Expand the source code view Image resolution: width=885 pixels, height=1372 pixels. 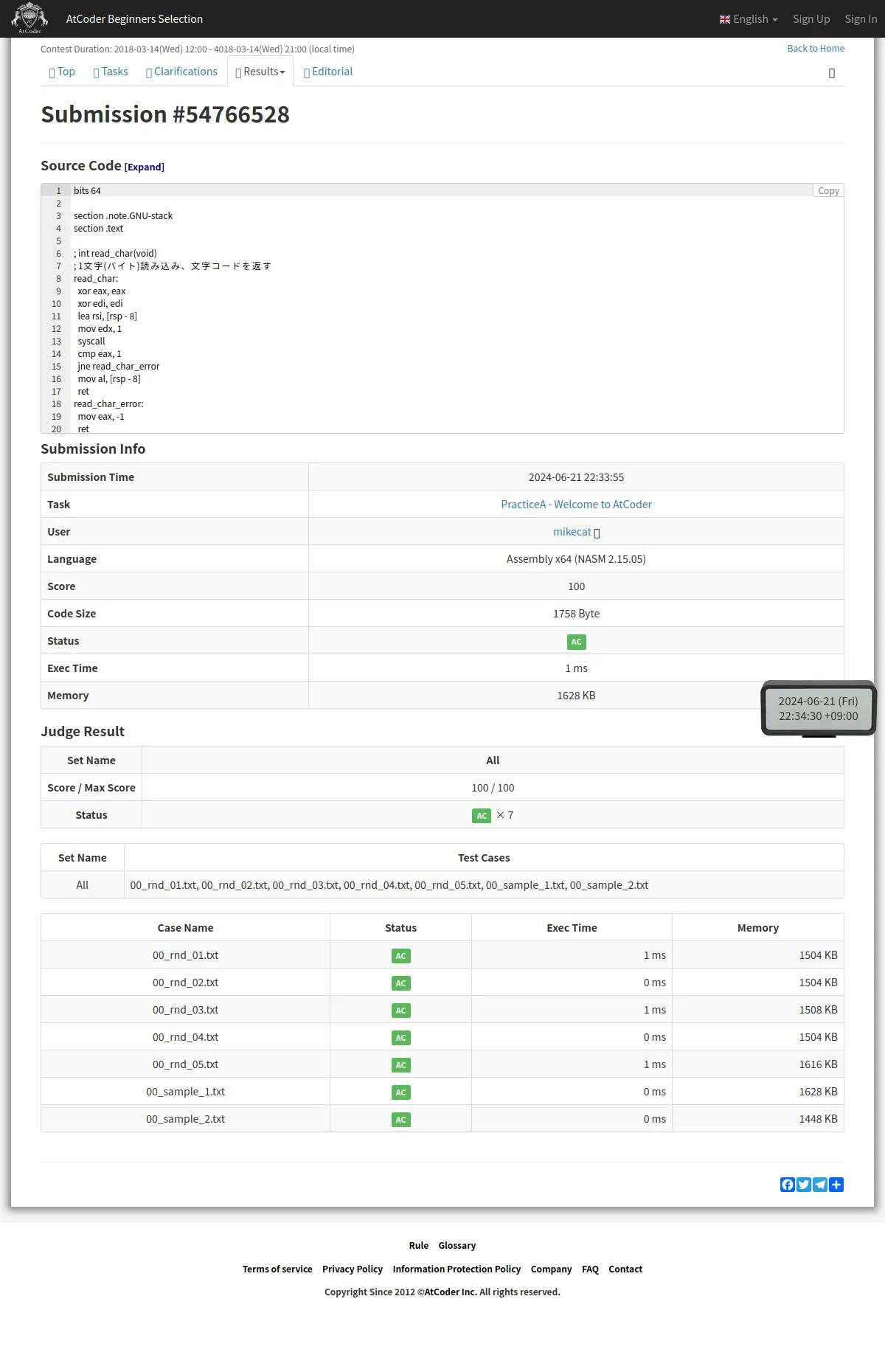145,167
